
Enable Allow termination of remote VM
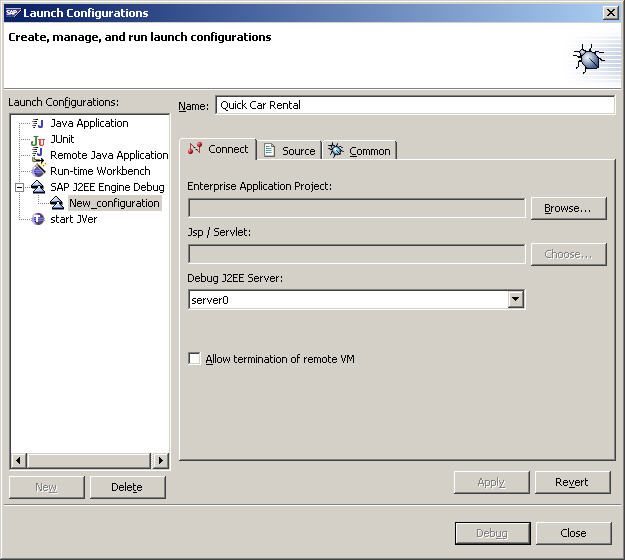click(x=195, y=359)
